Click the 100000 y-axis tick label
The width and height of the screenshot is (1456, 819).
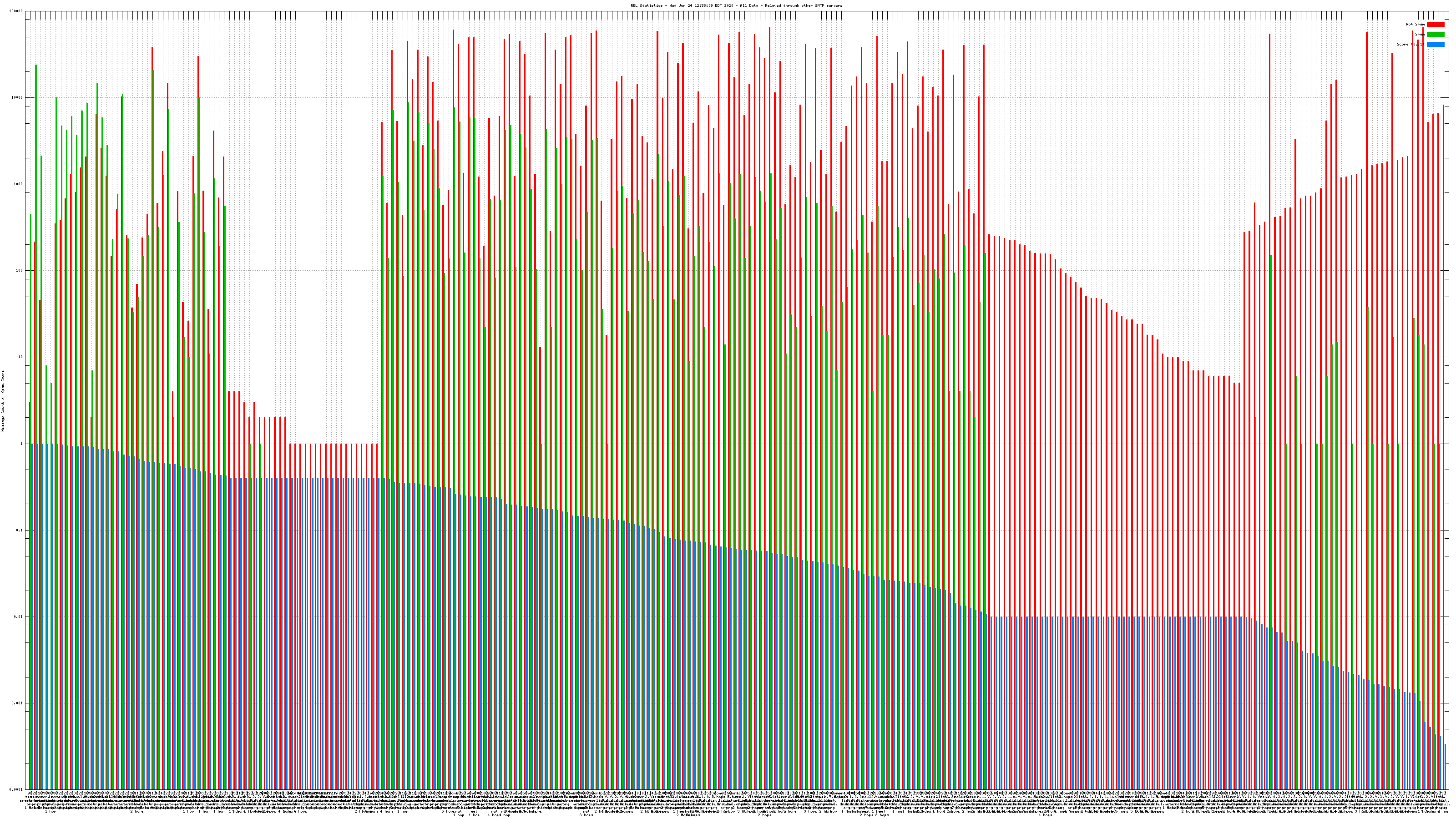click(x=16, y=11)
